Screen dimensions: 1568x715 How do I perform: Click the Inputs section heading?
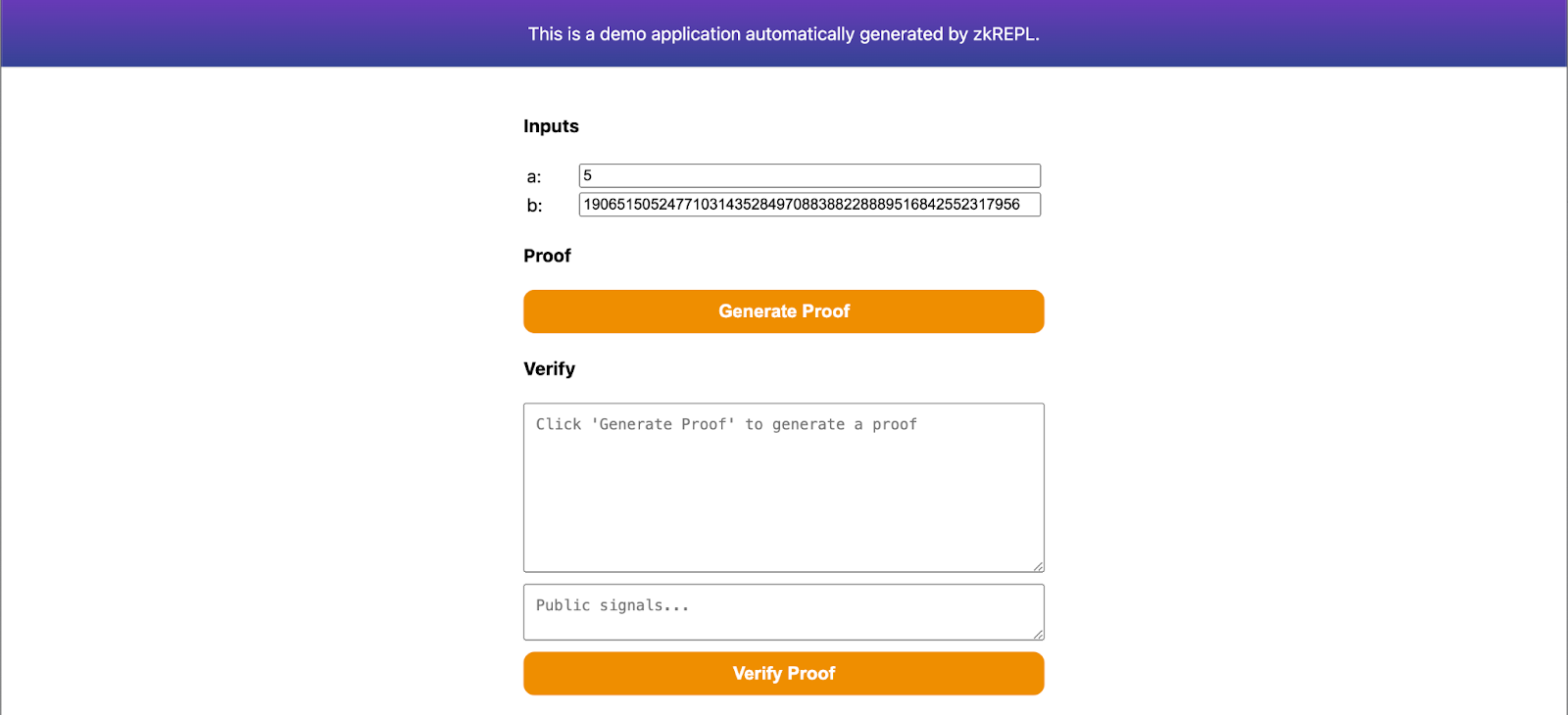551,126
